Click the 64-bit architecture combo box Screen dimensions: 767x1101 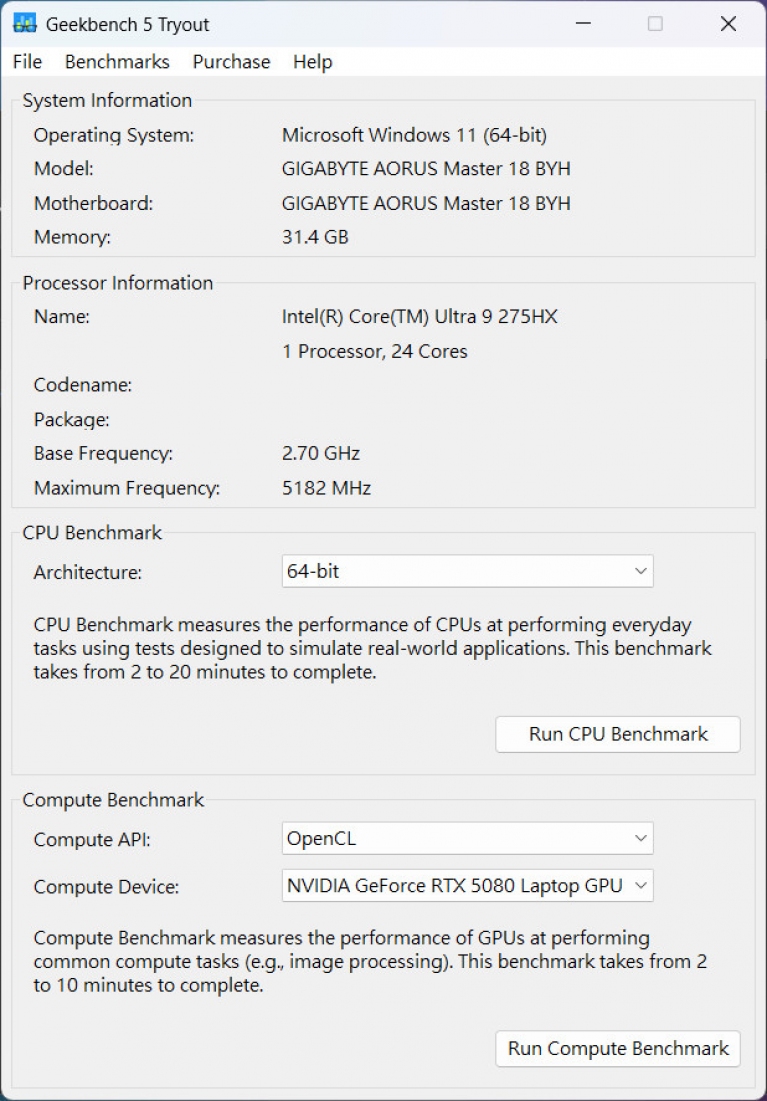[467, 572]
